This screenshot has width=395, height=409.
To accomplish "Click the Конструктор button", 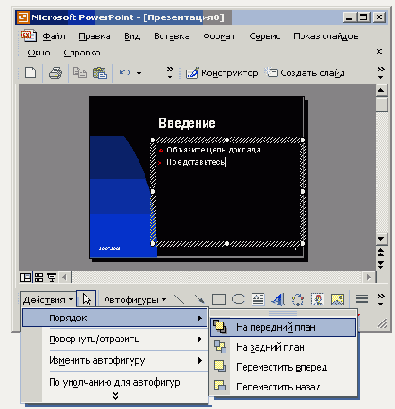I will [222, 73].
